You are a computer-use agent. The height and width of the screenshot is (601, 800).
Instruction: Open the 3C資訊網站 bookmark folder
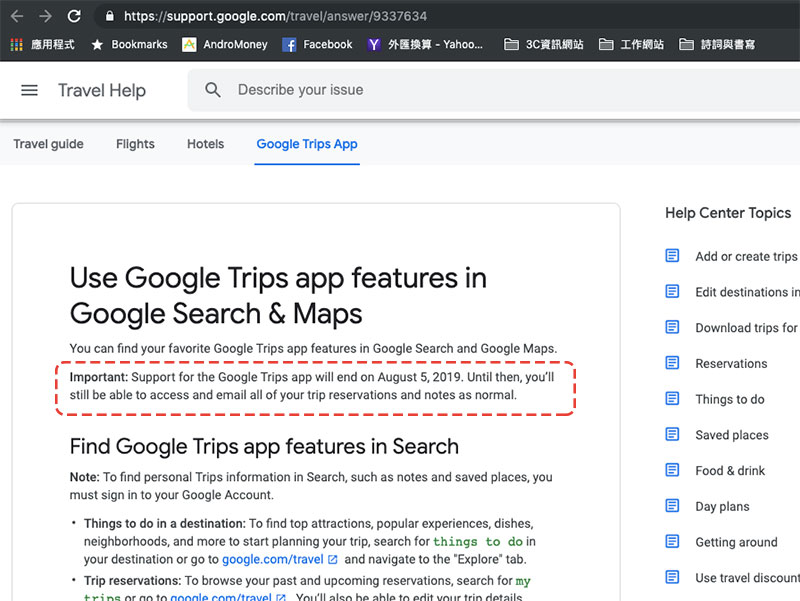(x=543, y=45)
